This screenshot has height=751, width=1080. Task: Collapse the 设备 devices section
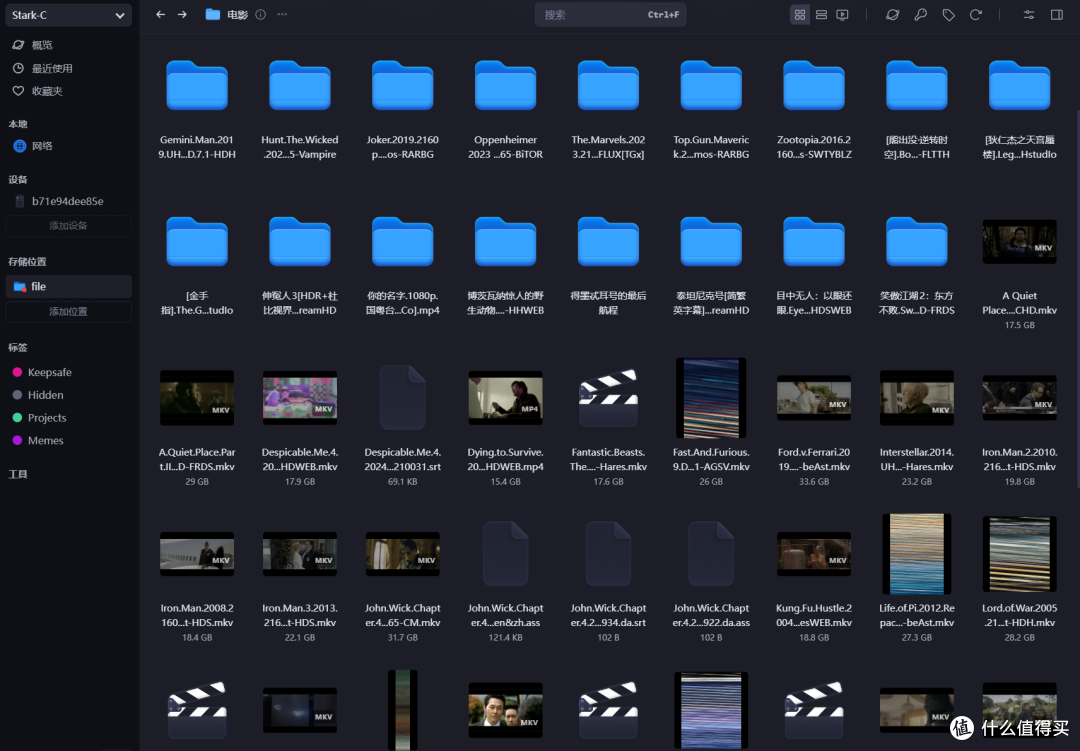[18, 179]
